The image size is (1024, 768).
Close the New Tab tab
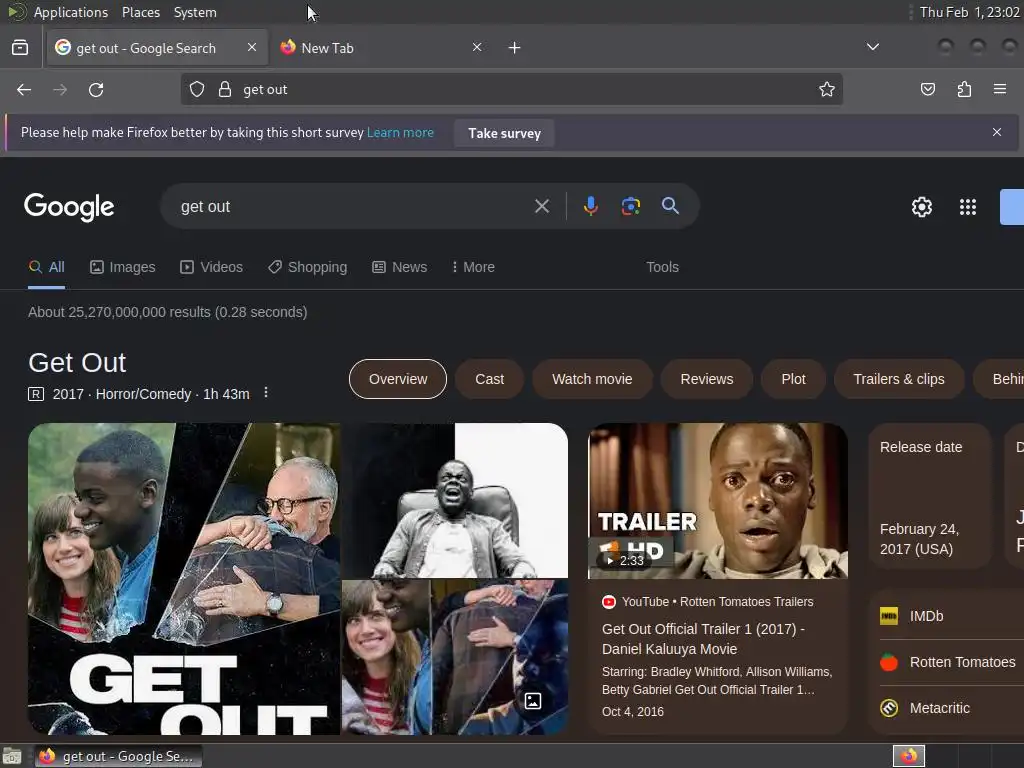(x=477, y=47)
